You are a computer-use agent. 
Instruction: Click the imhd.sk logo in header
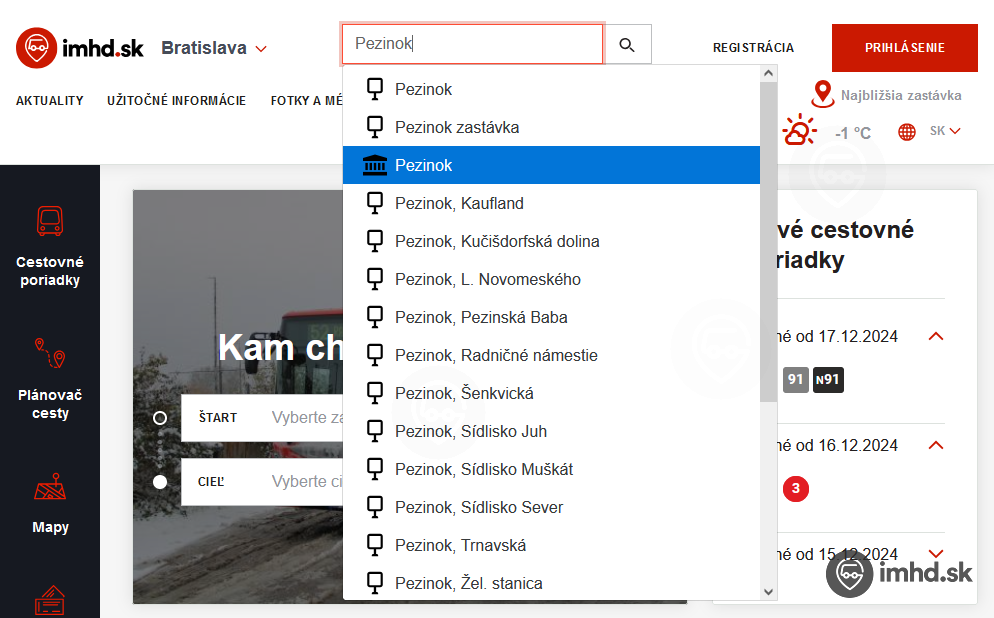click(x=80, y=48)
